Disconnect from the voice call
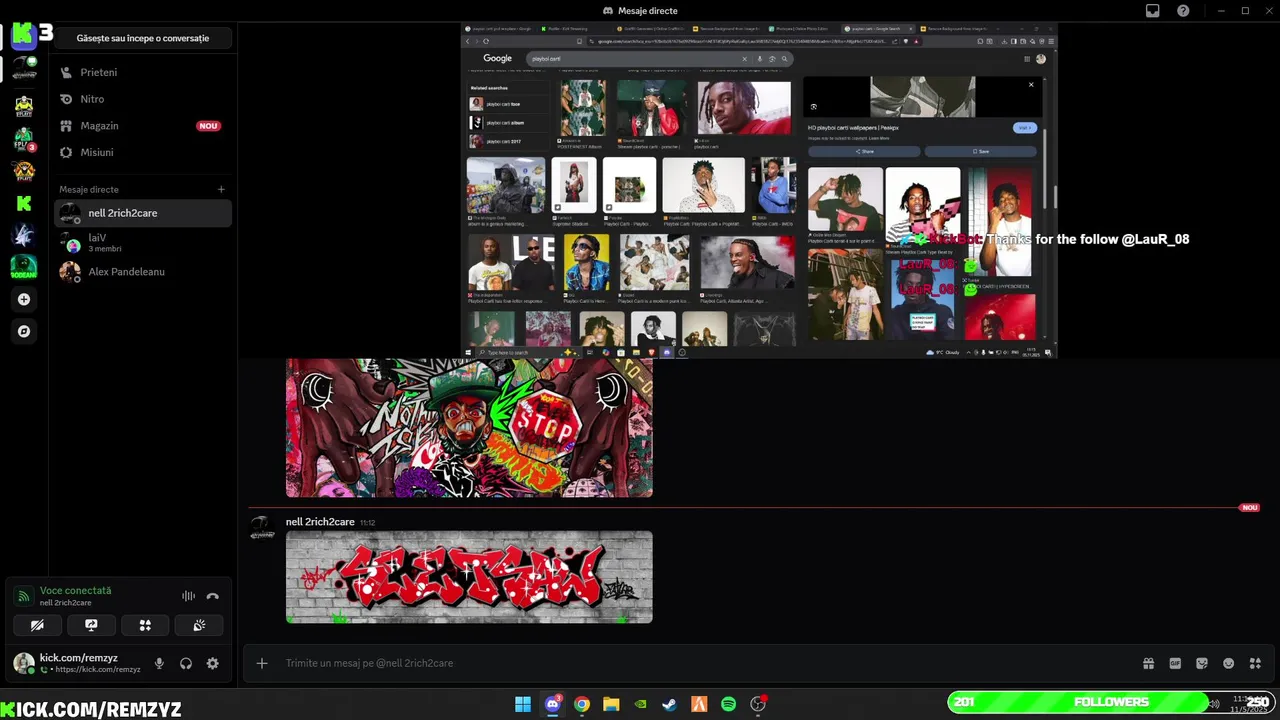This screenshot has height=720, width=1280. click(212, 596)
